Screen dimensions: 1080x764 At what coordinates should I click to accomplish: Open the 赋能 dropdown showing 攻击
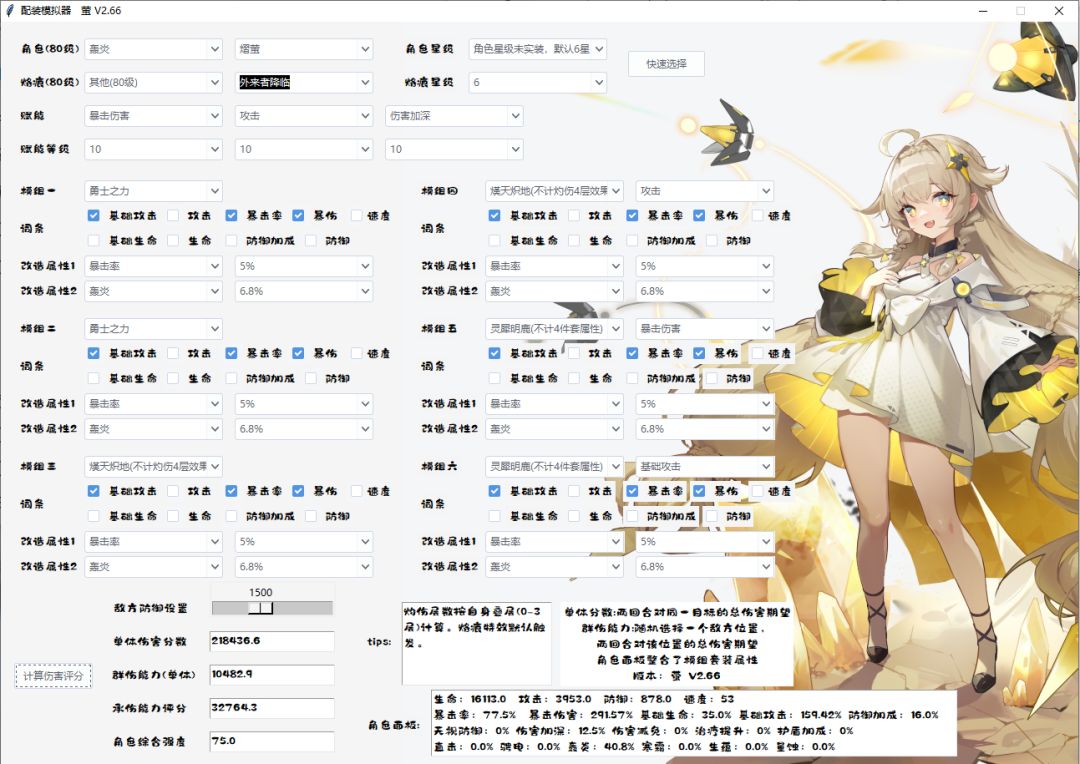304,116
